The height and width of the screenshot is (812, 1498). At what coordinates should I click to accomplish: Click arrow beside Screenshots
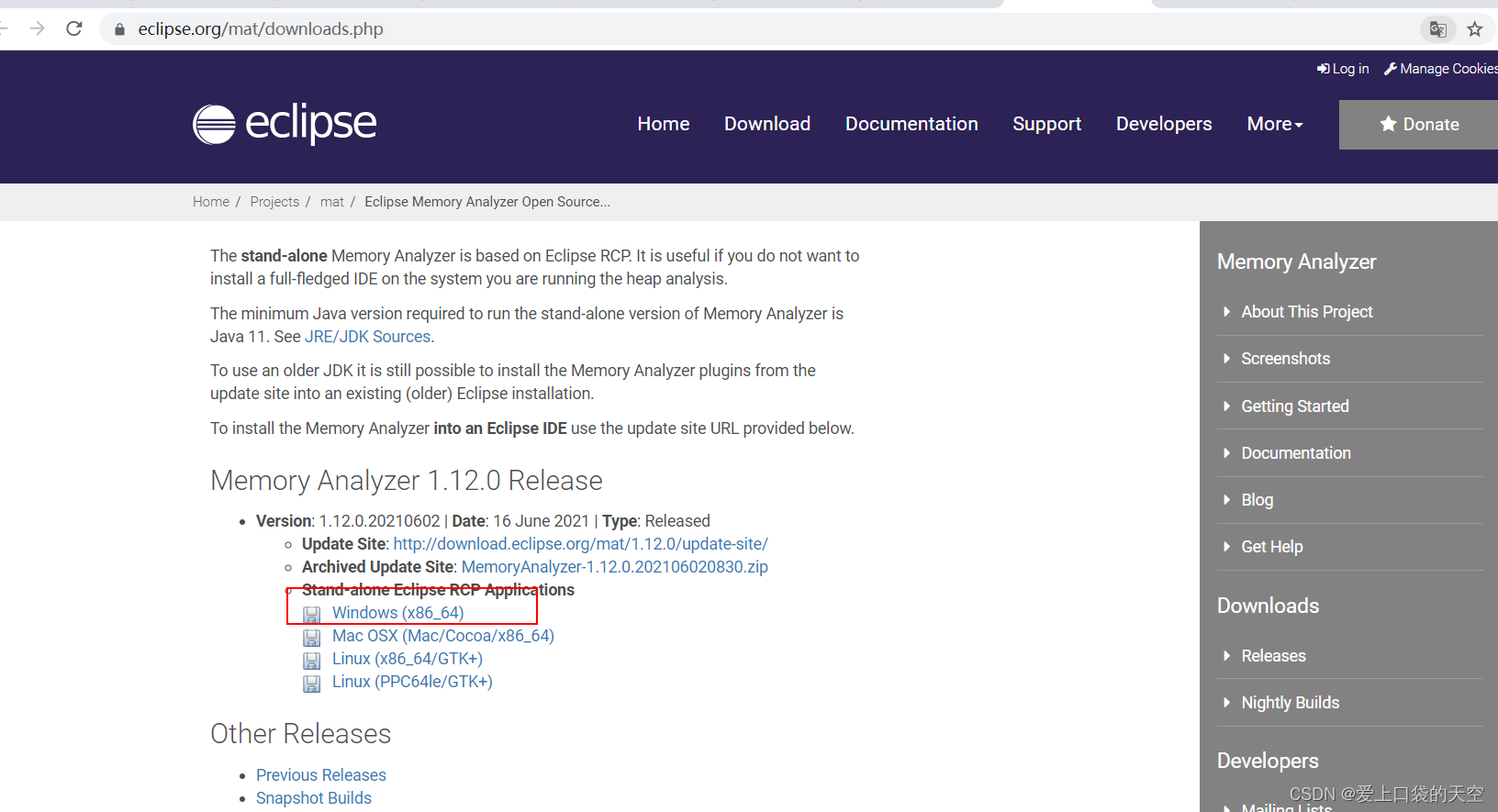pyautogui.click(x=1226, y=359)
